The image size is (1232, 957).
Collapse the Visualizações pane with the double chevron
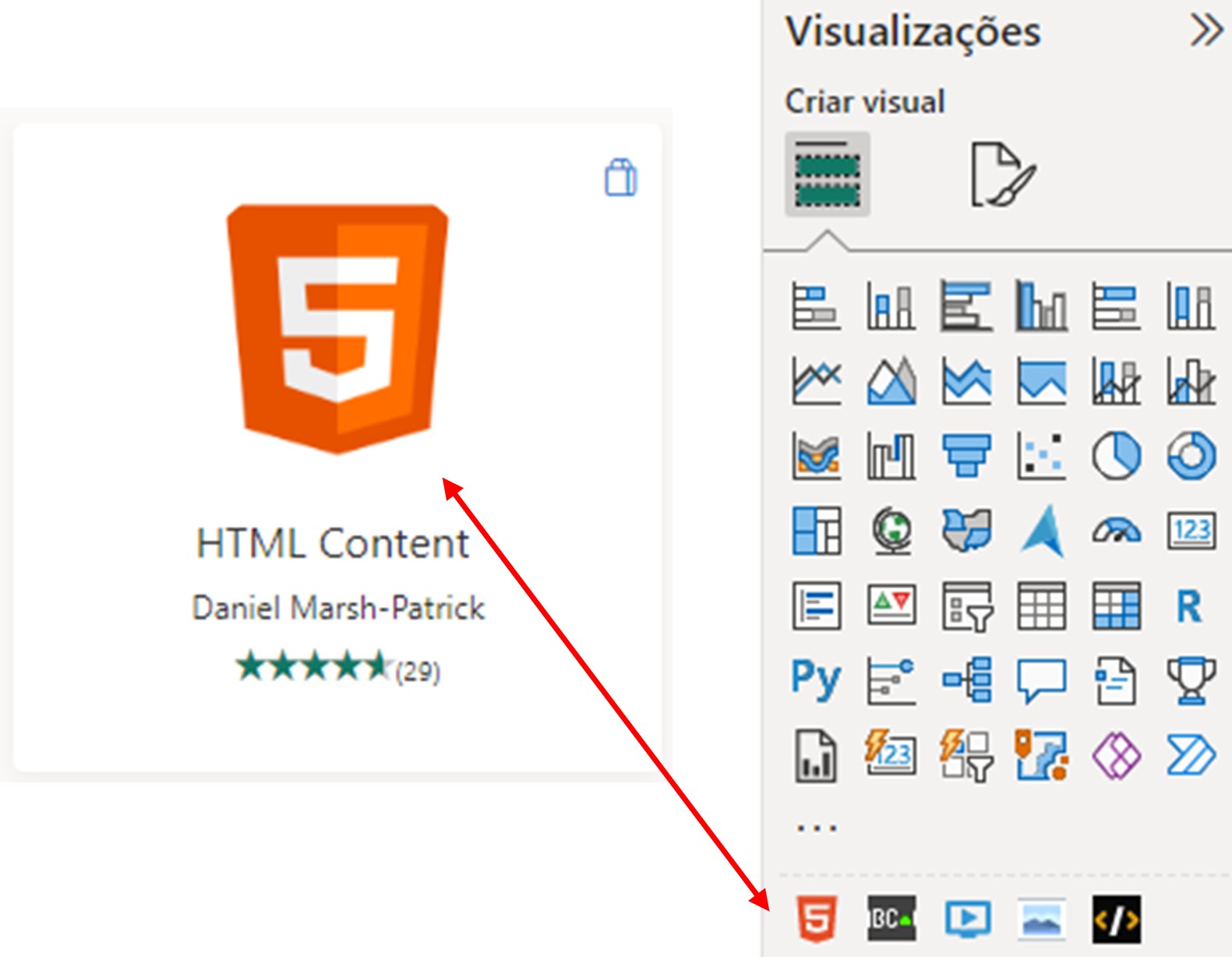(x=1206, y=31)
